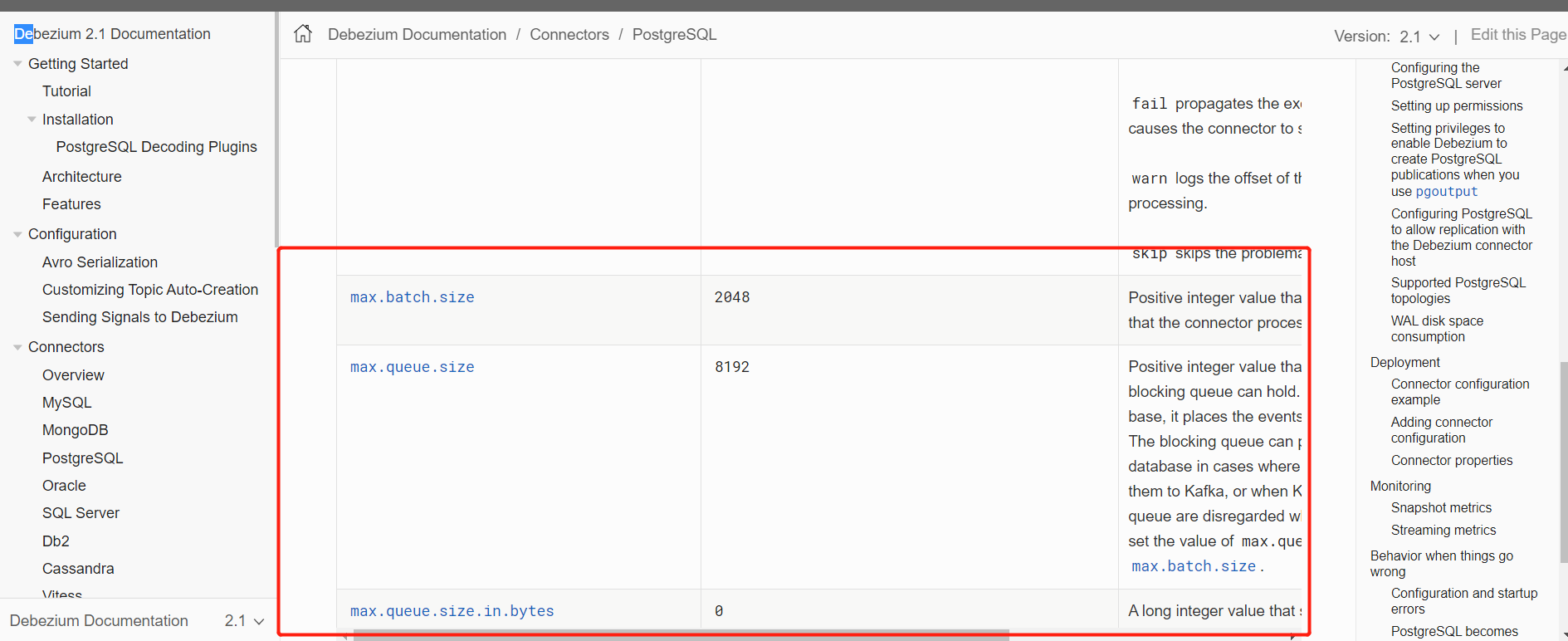Click max.batch.size property link
Image resolution: width=1568 pixels, height=641 pixels.
(412, 297)
